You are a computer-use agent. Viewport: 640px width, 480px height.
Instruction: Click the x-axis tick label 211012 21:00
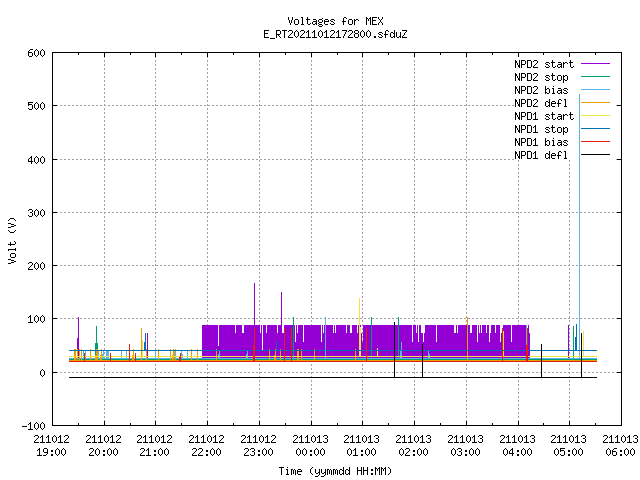(155, 446)
